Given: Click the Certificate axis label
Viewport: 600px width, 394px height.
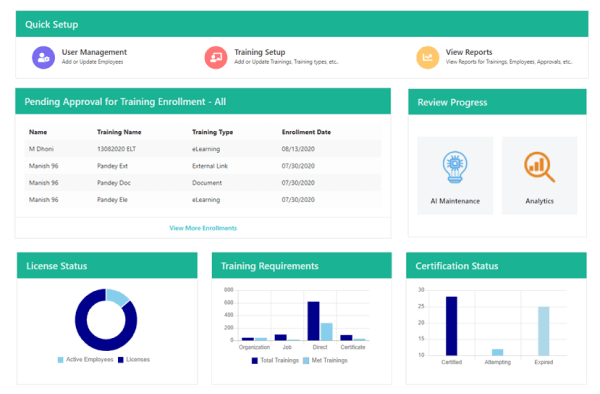Looking at the screenshot, I should click(x=353, y=347).
